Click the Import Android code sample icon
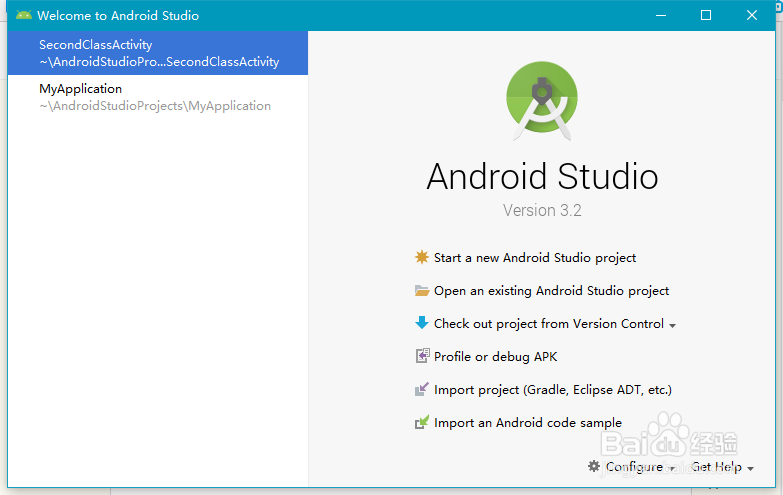 [x=422, y=422]
